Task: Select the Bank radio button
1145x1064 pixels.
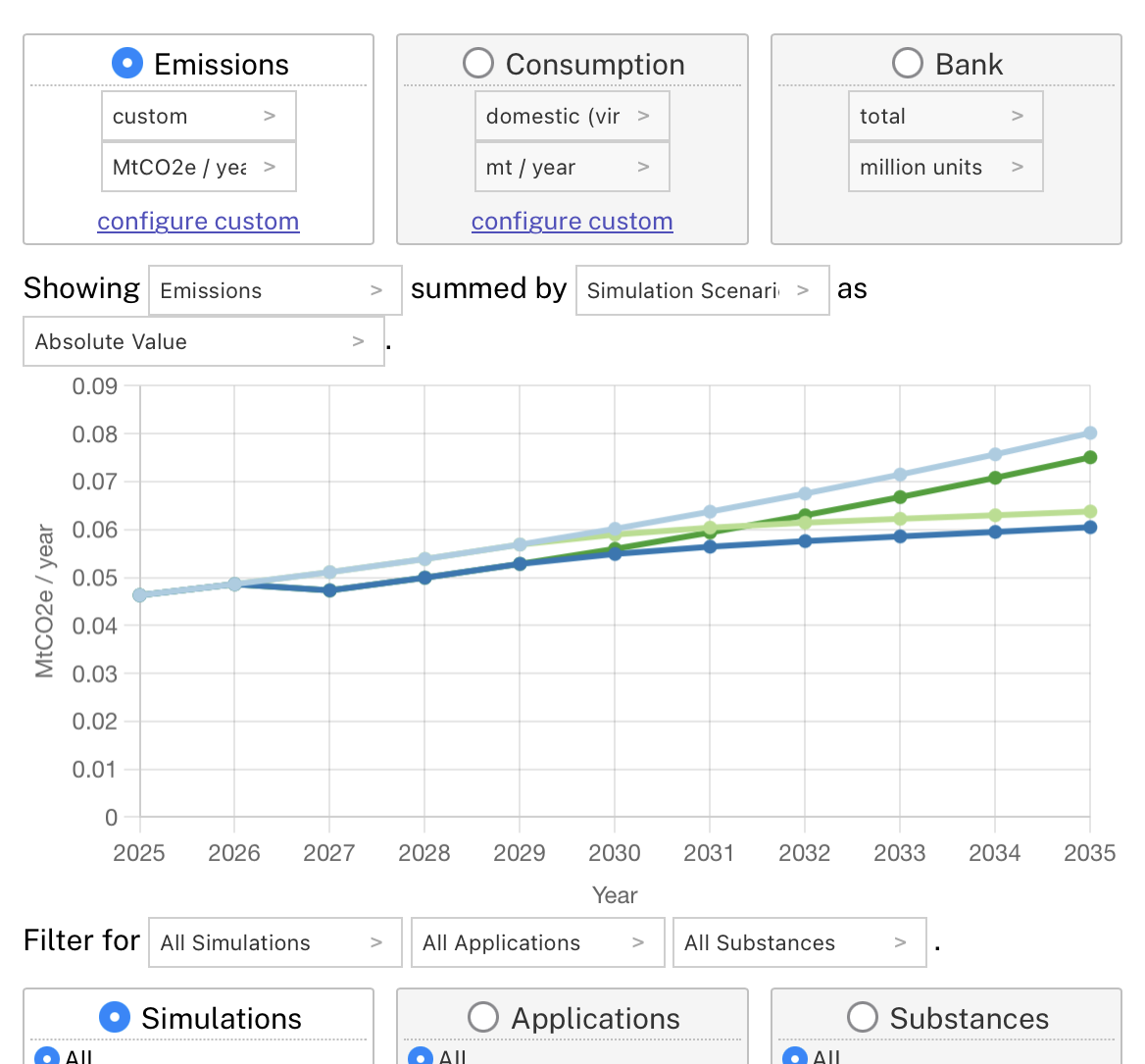Action: click(x=907, y=63)
